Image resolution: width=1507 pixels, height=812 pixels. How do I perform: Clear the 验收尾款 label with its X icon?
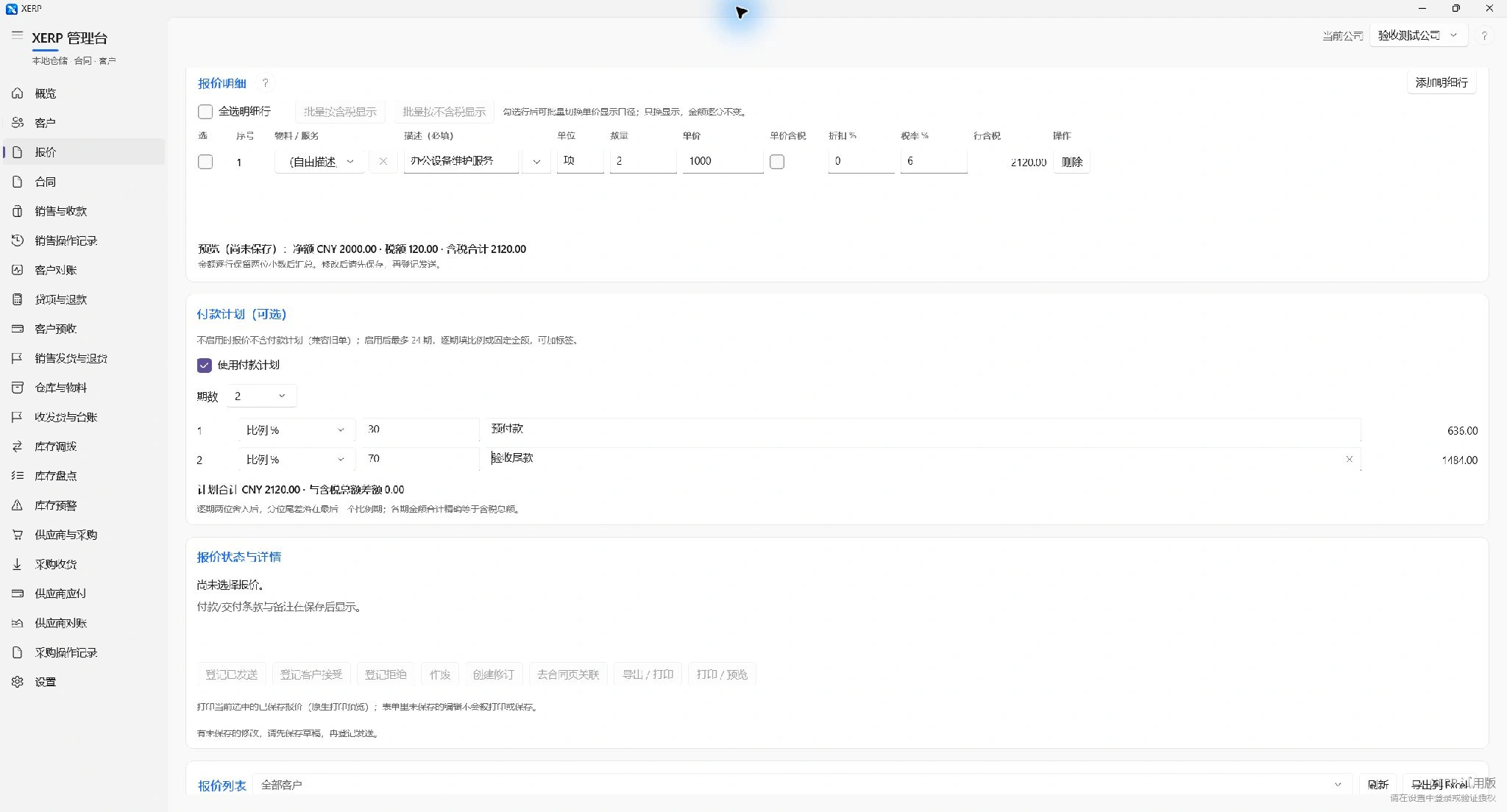click(x=1349, y=459)
